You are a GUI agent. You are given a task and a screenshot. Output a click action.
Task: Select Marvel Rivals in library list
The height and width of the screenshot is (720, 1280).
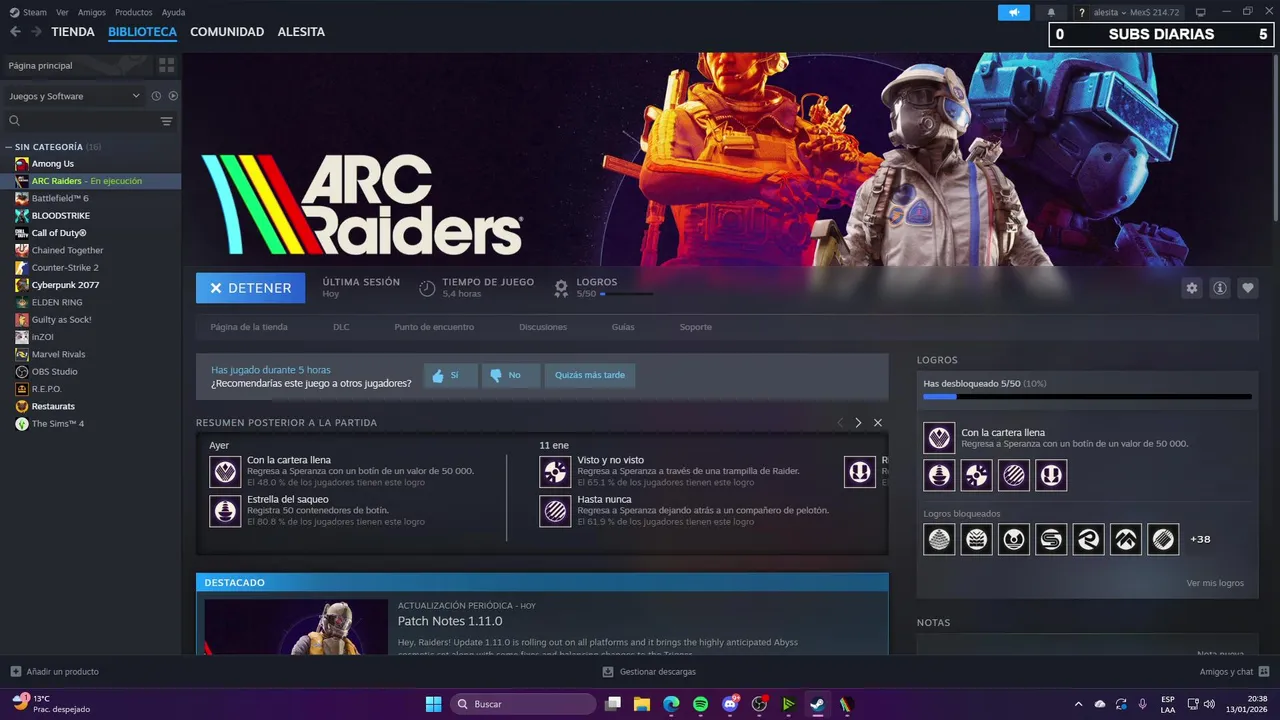click(x=90, y=354)
